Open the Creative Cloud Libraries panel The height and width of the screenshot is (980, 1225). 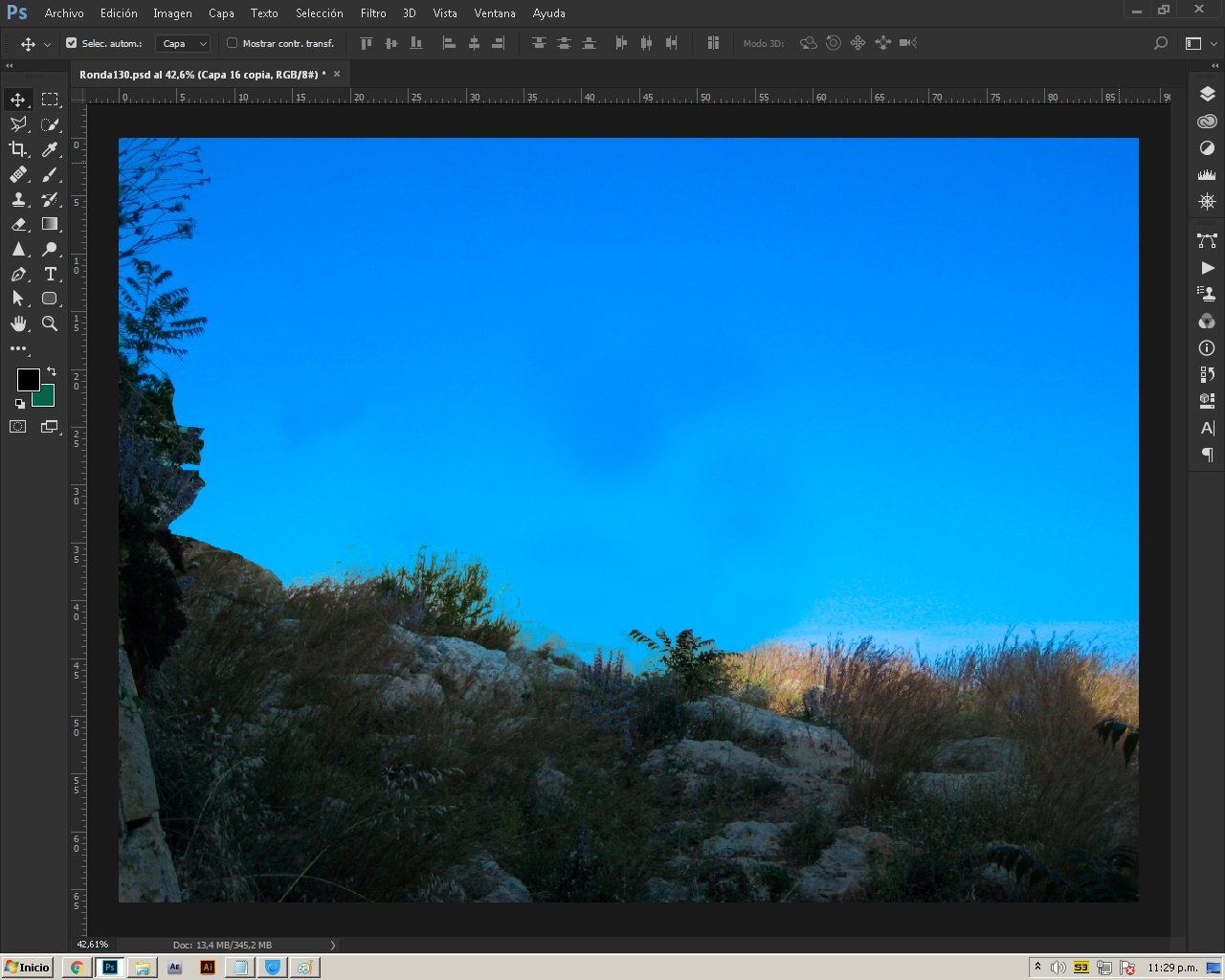tap(1207, 122)
